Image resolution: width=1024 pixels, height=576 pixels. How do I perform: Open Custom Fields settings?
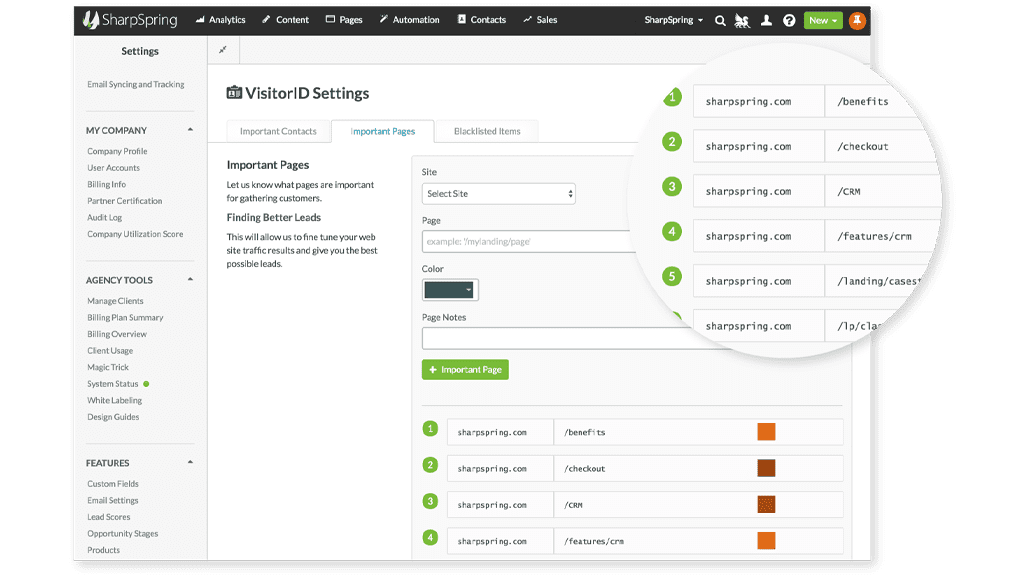[x=113, y=484]
